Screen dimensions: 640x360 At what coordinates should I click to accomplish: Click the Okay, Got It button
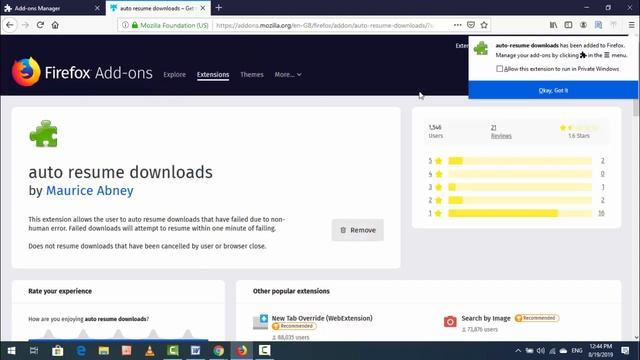click(x=553, y=90)
